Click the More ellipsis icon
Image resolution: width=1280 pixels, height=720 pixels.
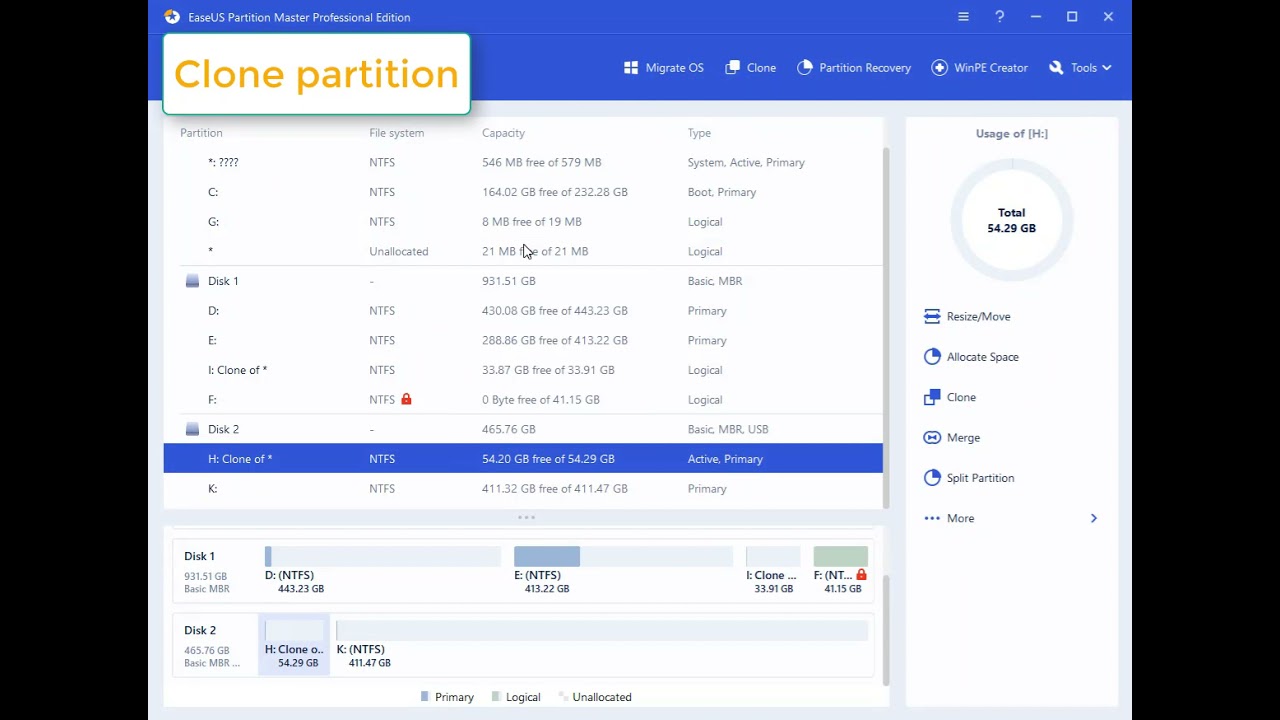coord(932,518)
